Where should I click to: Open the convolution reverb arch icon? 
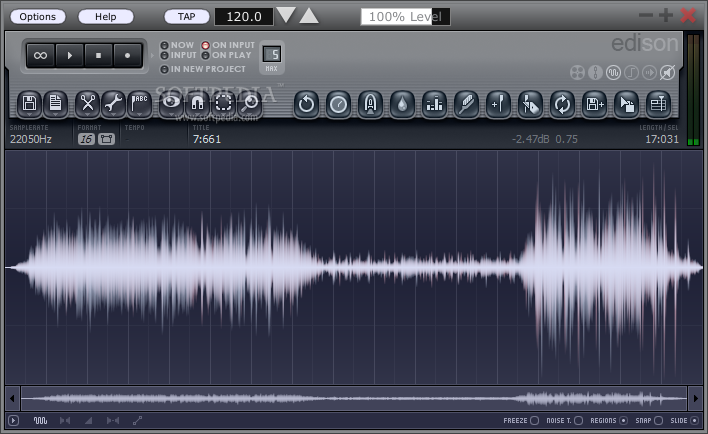(x=370, y=105)
